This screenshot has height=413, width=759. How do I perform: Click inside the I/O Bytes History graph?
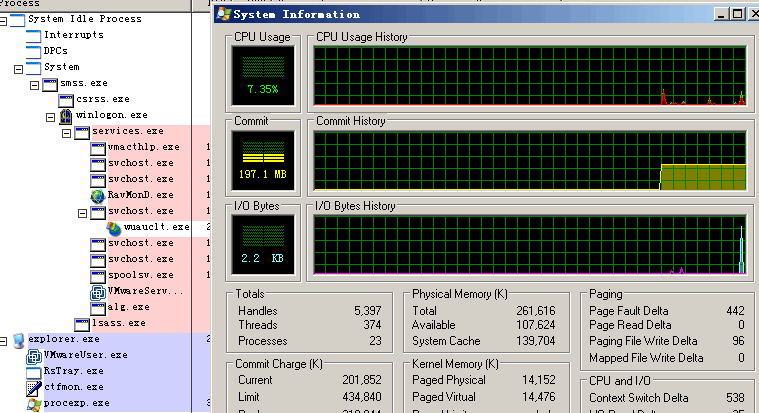click(530, 245)
